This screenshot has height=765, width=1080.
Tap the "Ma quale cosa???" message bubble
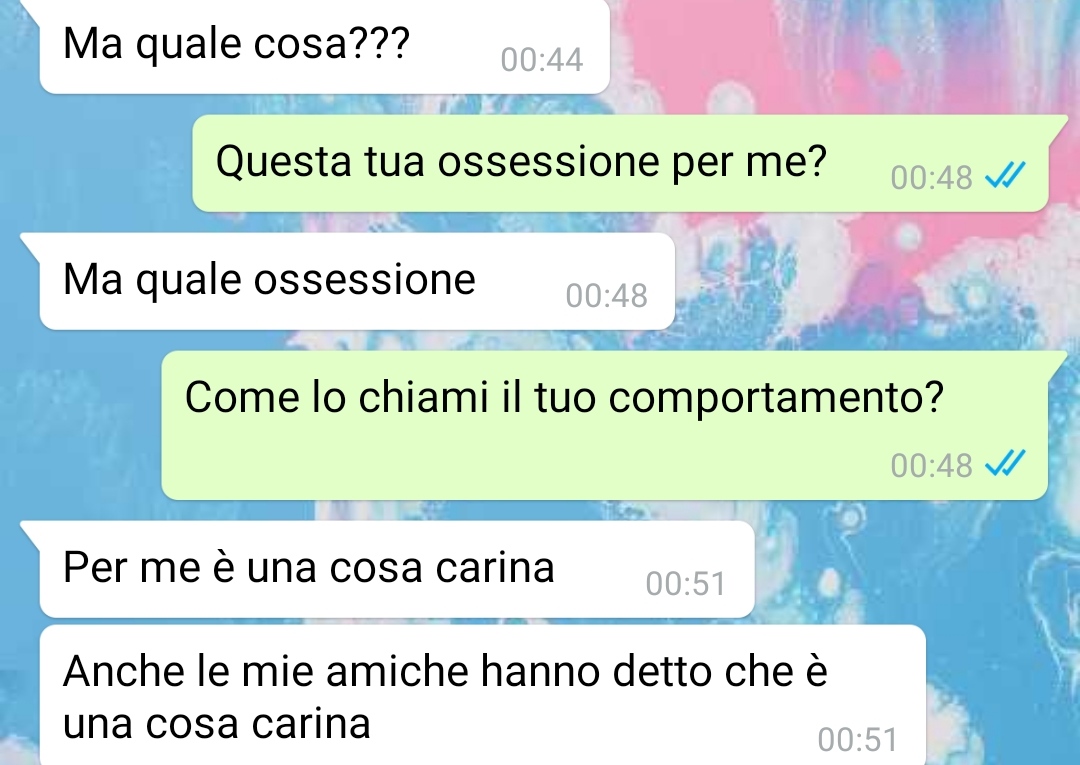(324, 45)
